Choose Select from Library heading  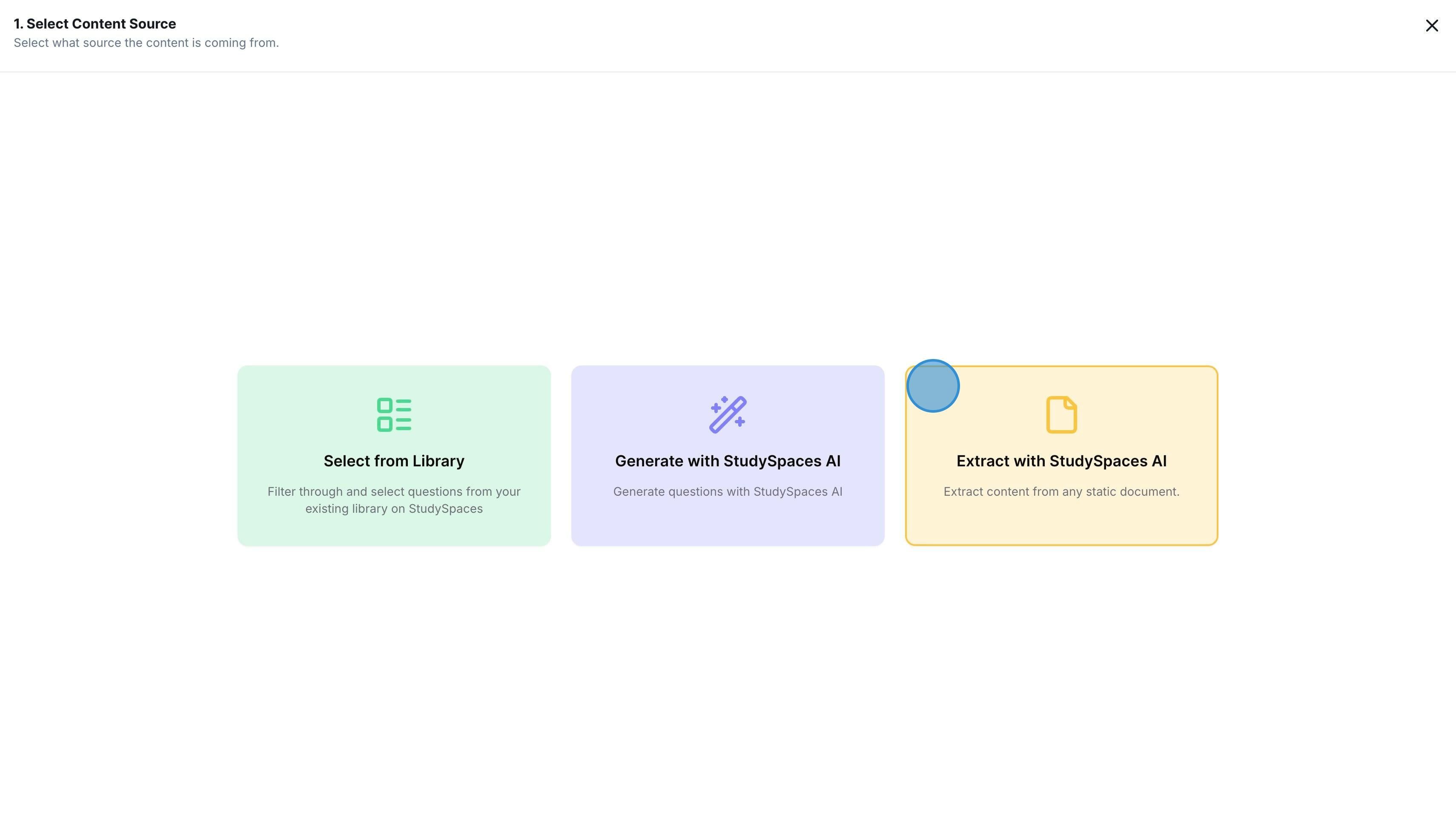pyautogui.click(x=394, y=461)
